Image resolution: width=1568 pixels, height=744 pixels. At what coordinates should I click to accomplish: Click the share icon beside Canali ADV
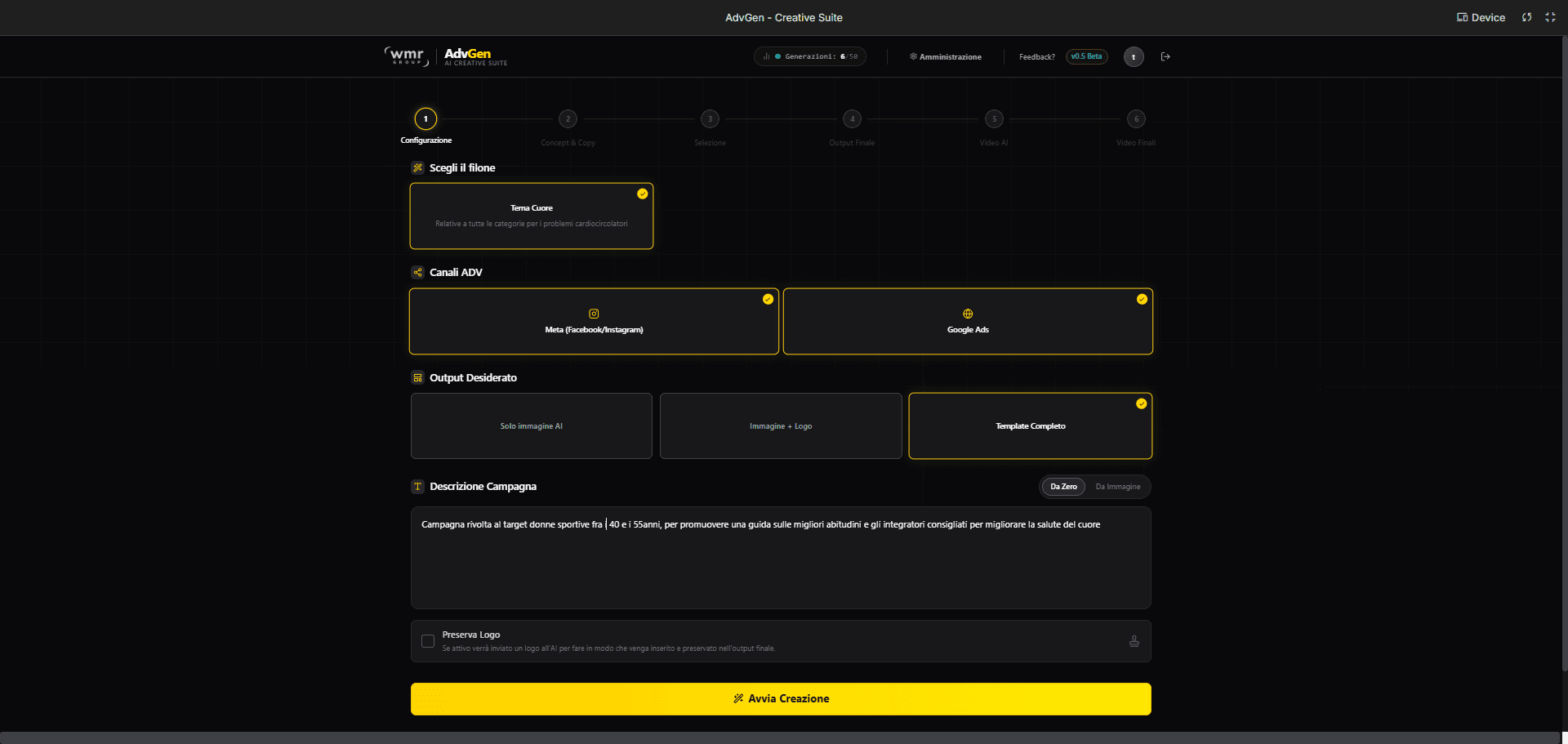click(417, 272)
